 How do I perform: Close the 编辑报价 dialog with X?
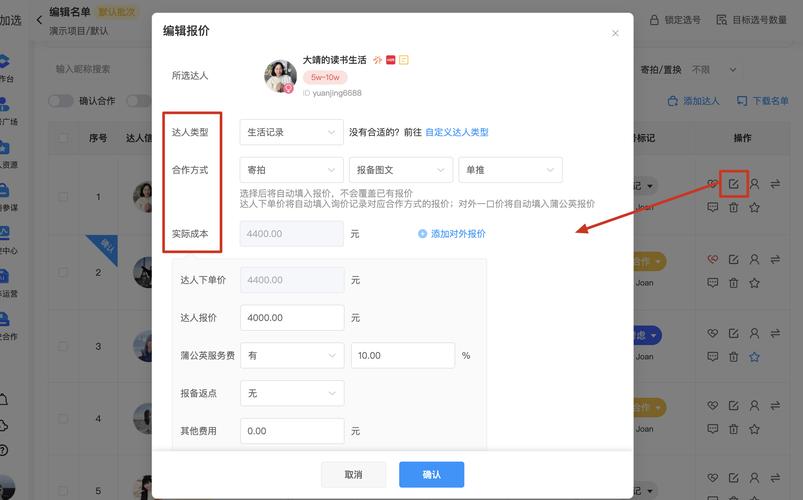tap(615, 33)
